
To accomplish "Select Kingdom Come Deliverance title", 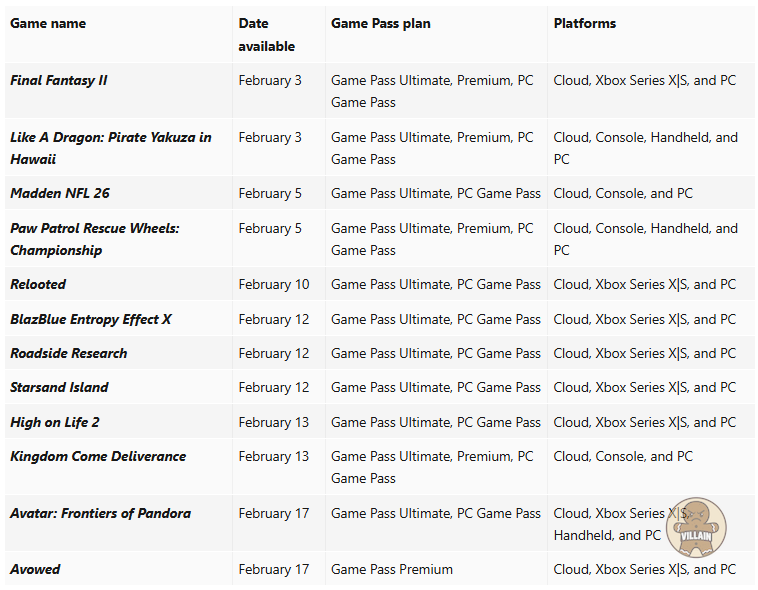I will click(x=98, y=456).
